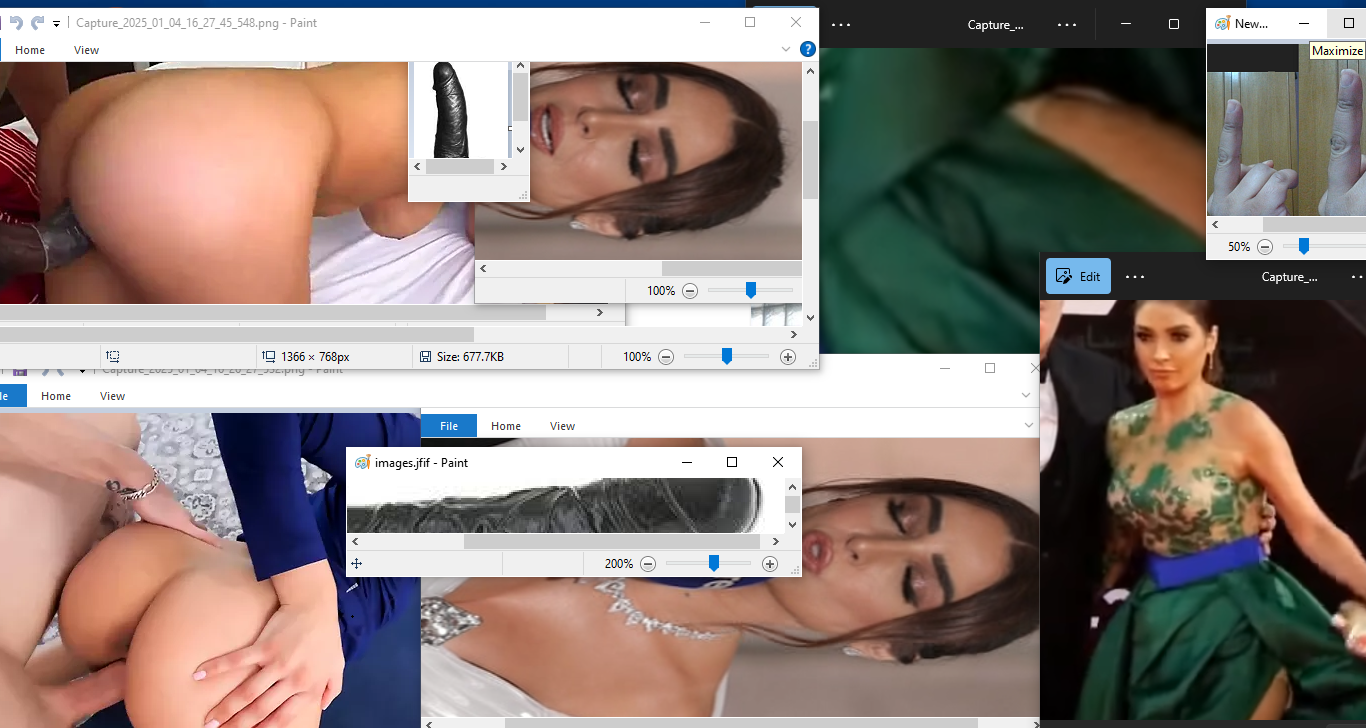
Task: Click the Undo arrow in the top Paint title bar
Action: point(15,22)
